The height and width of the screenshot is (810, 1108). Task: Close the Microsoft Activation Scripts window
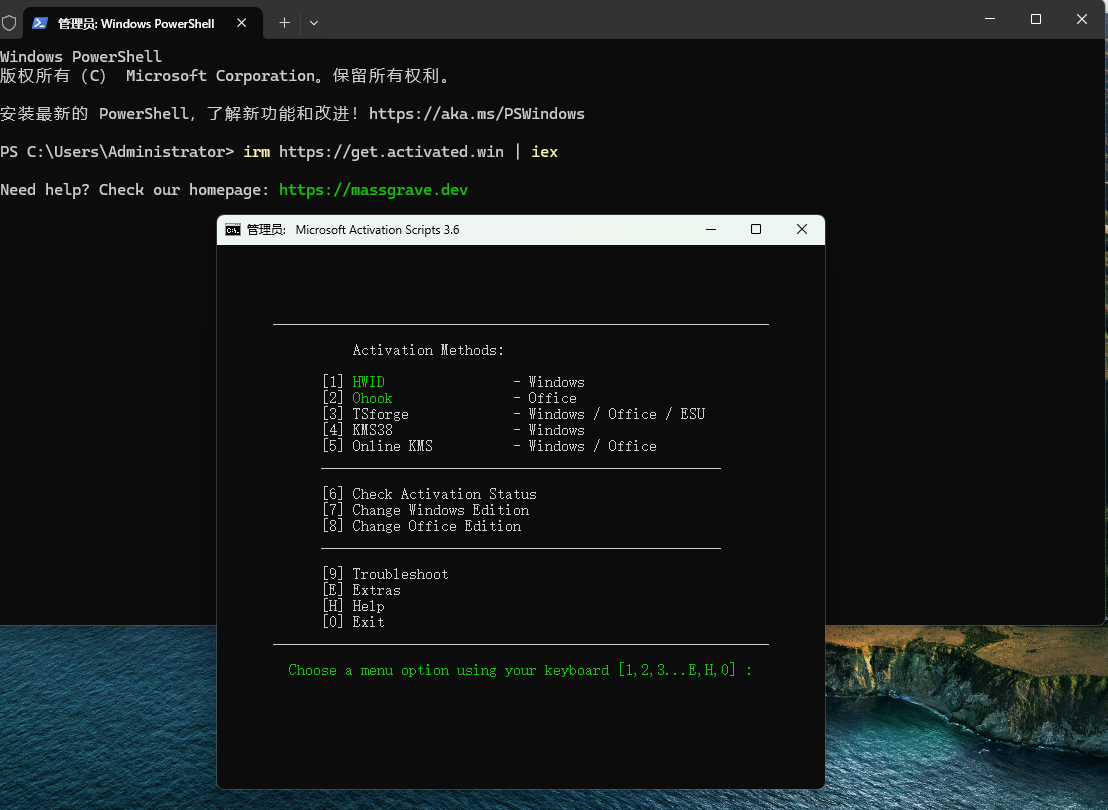coord(801,229)
